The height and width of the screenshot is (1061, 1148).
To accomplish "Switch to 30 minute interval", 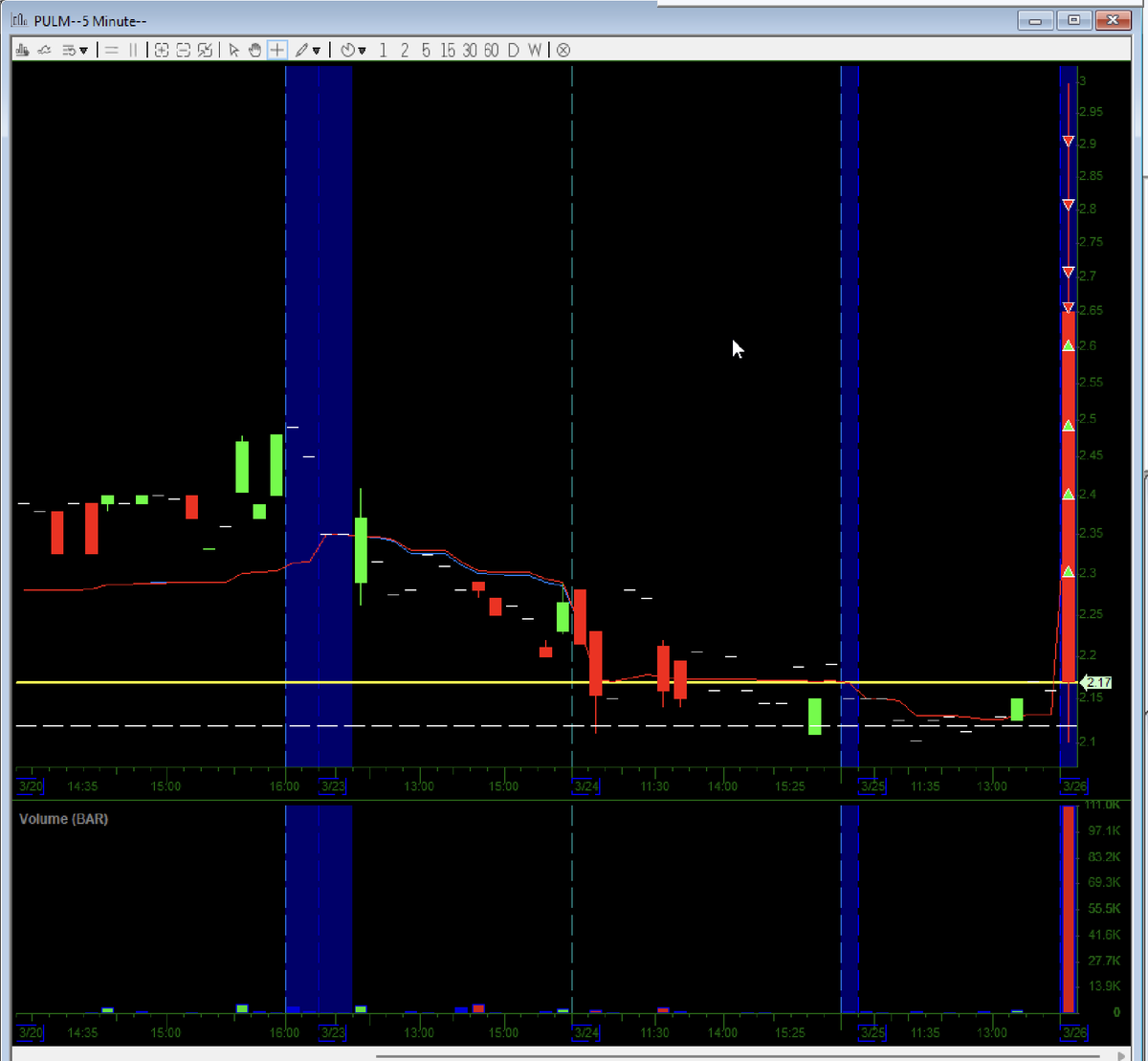I will pos(470,50).
